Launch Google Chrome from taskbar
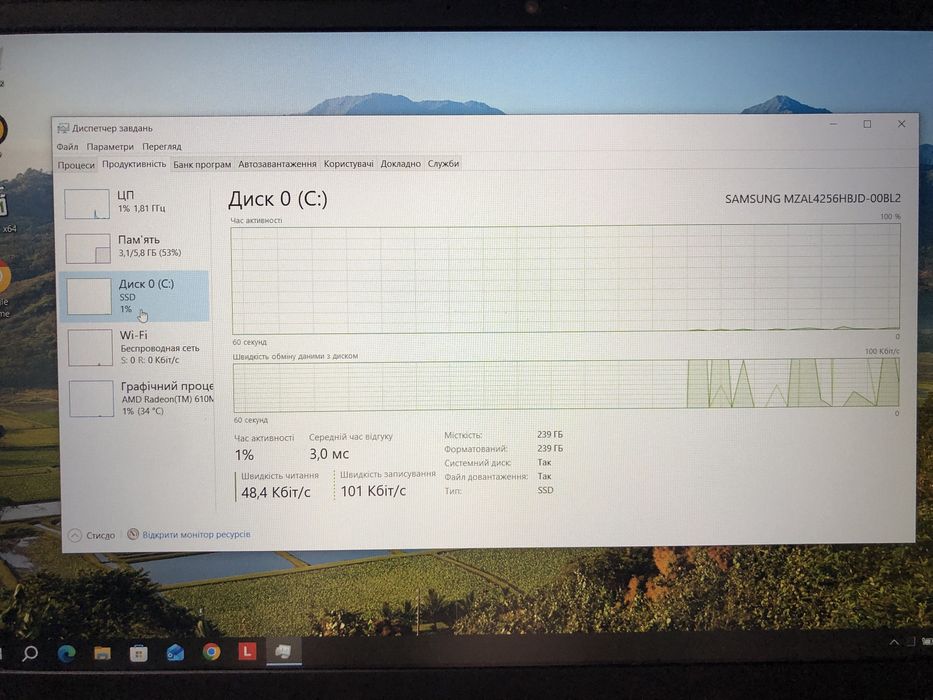Image resolution: width=933 pixels, height=700 pixels. pyautogui.click(x=211, y=652)
